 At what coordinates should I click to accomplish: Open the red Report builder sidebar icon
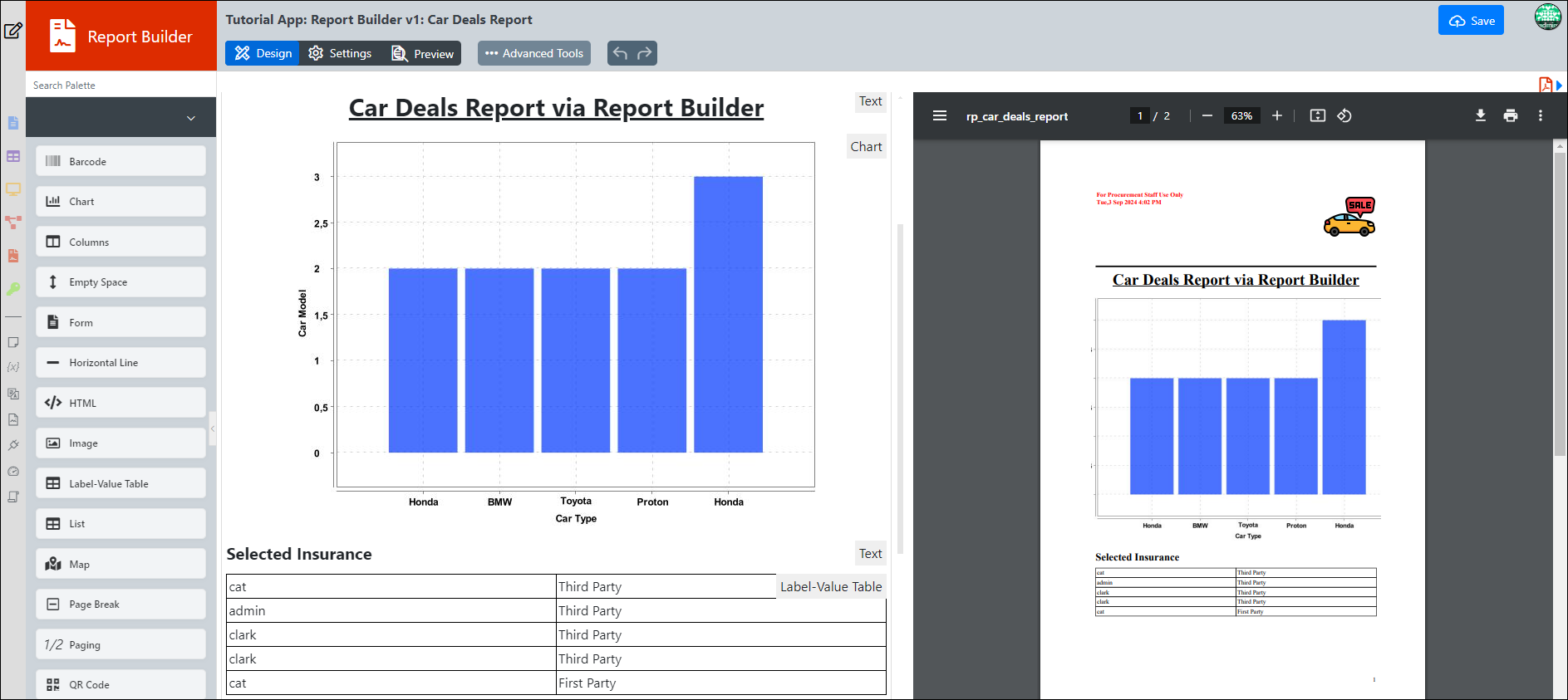click(x=13, y=256)
